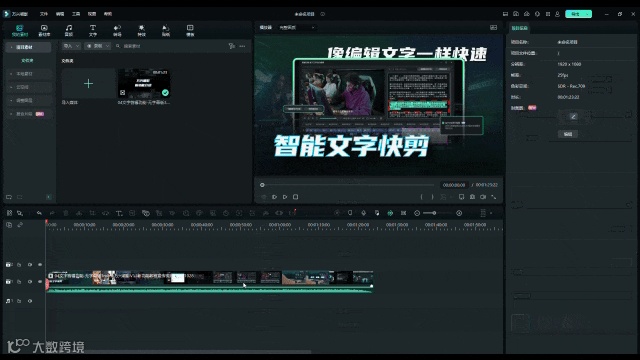Open the 文件 (File) menu
The width and height of the screenshot is (640, 360).
pos(44,14)
